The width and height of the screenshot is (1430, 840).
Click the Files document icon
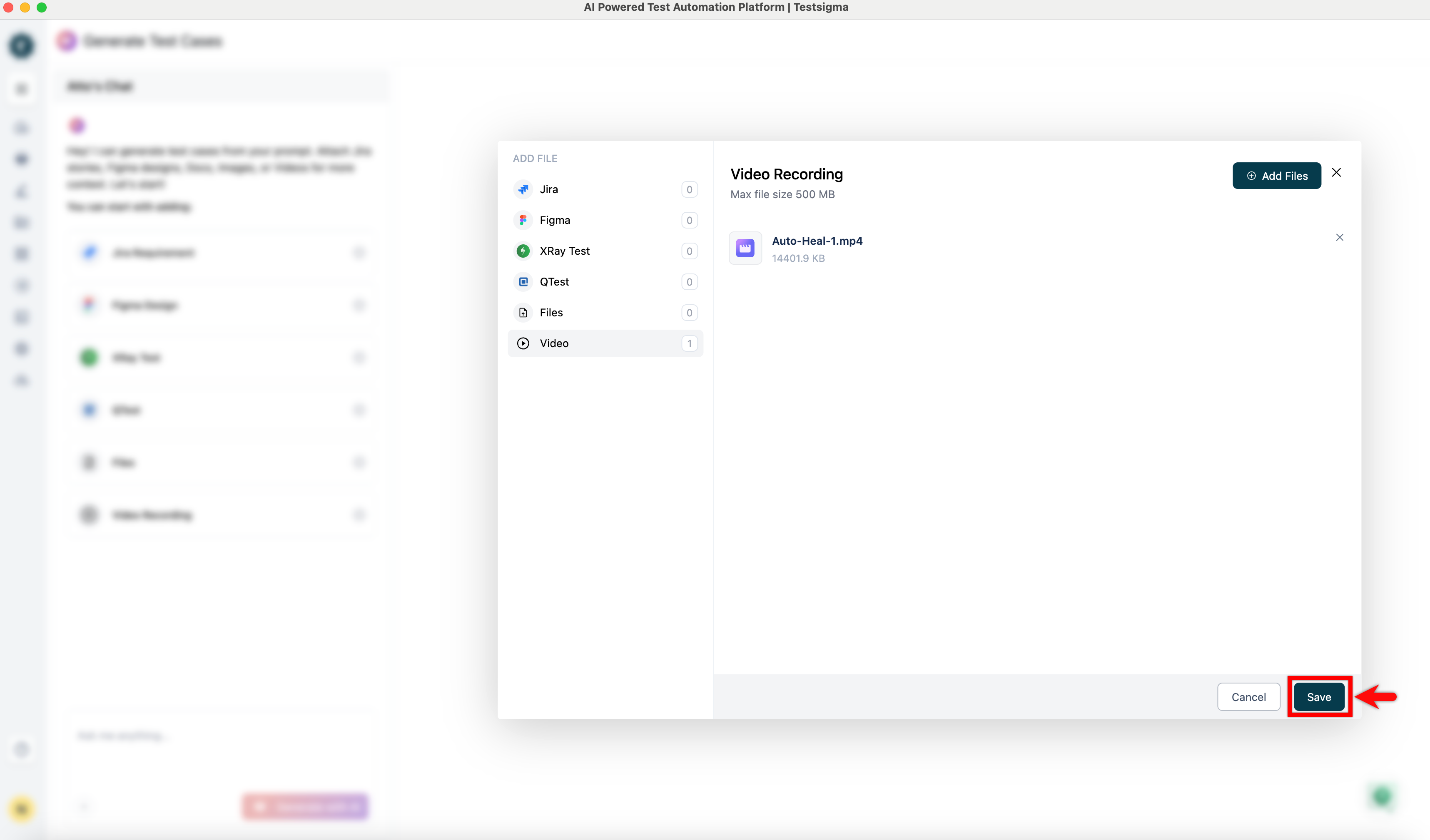[x=523, y=313]
